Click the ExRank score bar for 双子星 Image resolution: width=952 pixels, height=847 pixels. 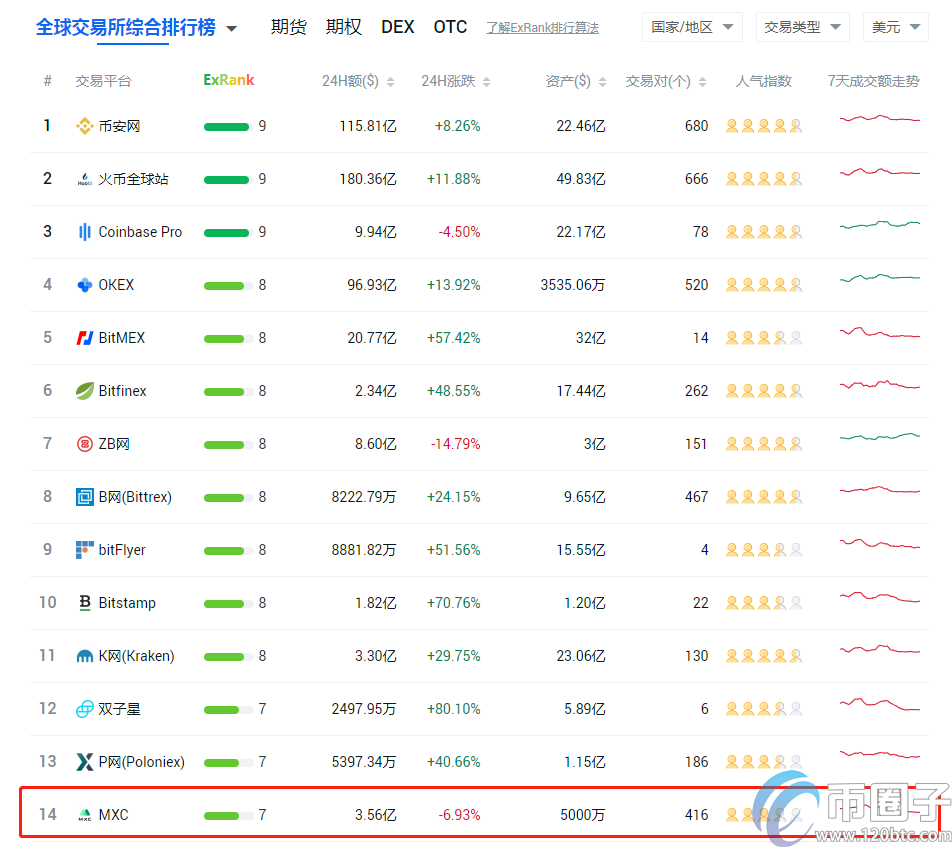(x=228, y=710)
